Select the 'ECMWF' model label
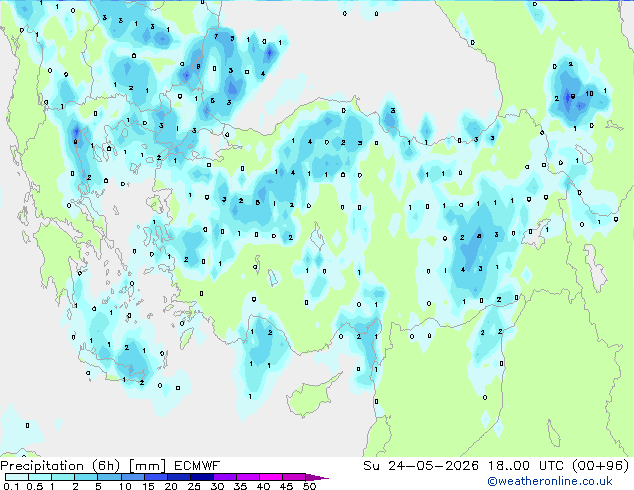This screenshot has height=490, width=634. [197, 466]
